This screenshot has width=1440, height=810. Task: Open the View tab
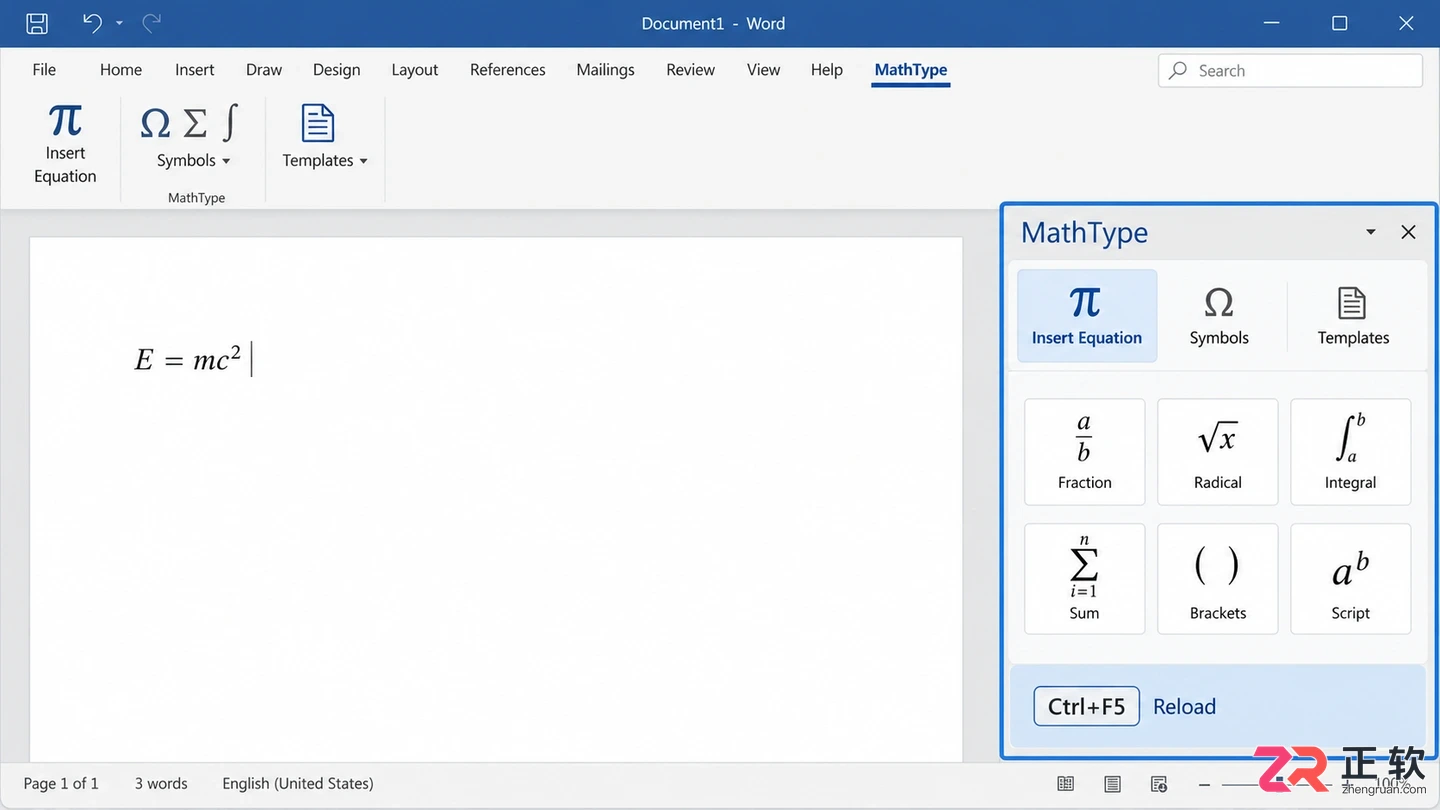point(763,70)
